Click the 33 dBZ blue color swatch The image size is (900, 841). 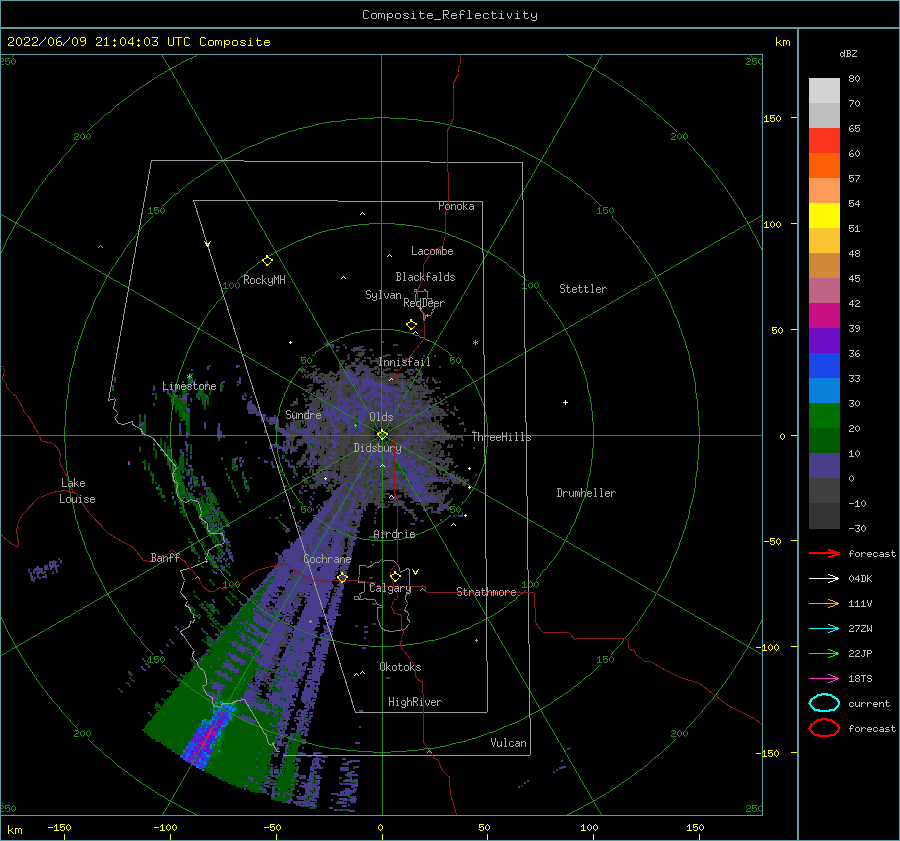(x=824, y=390)
